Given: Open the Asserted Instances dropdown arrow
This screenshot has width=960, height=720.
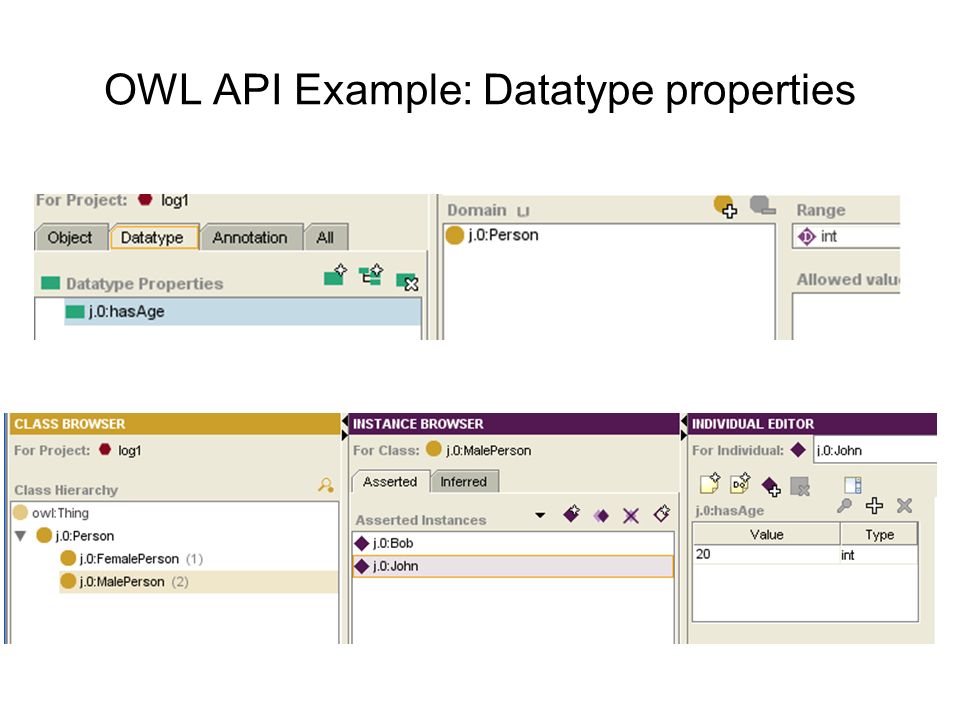Looking at the screenshot, I should 540,515.
